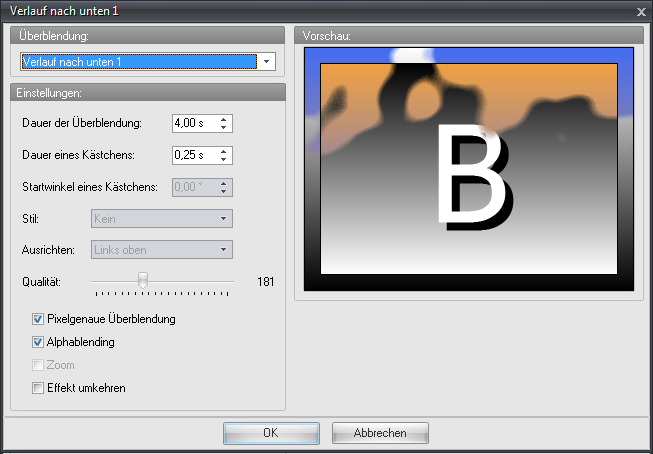
Task: Click the Qualität slider handle
Action: 143,281
